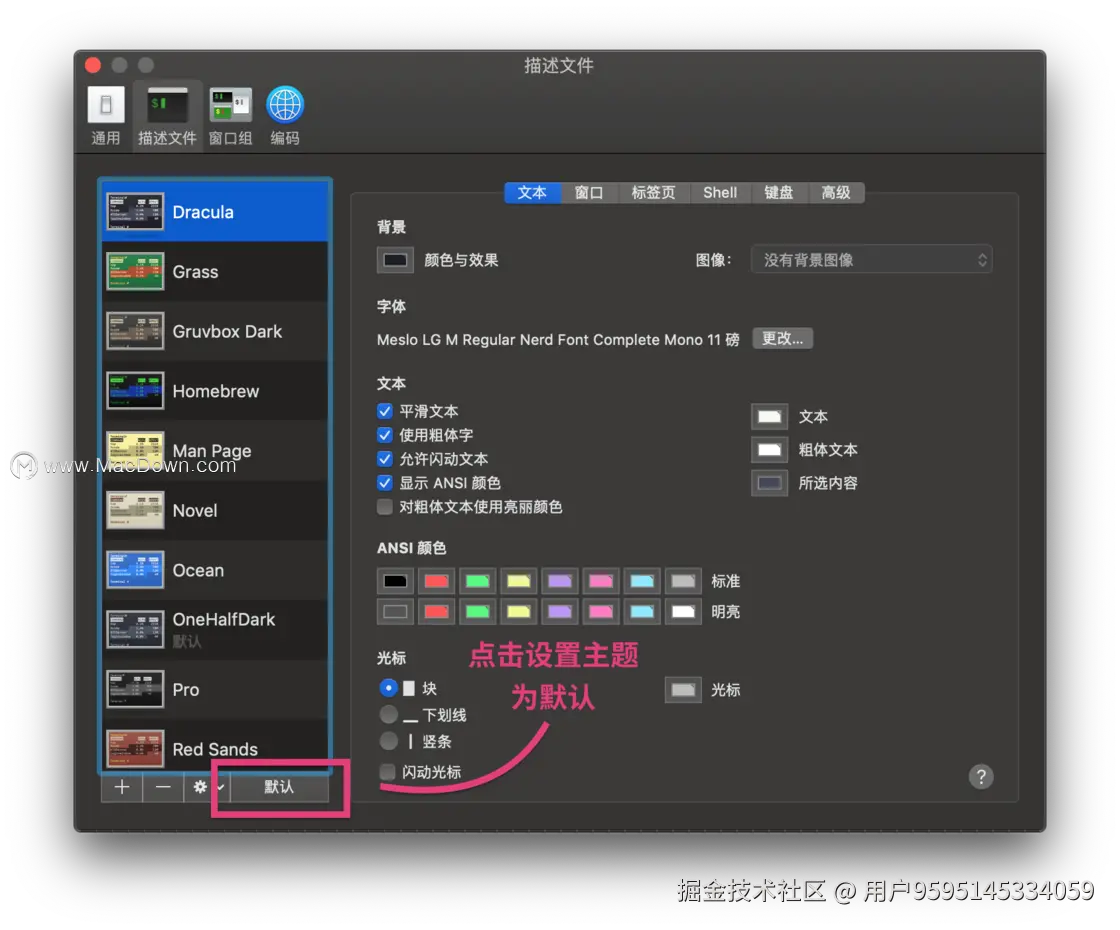
Task: Toggle 平滑文本 checkbox
Action: (384, 411)
